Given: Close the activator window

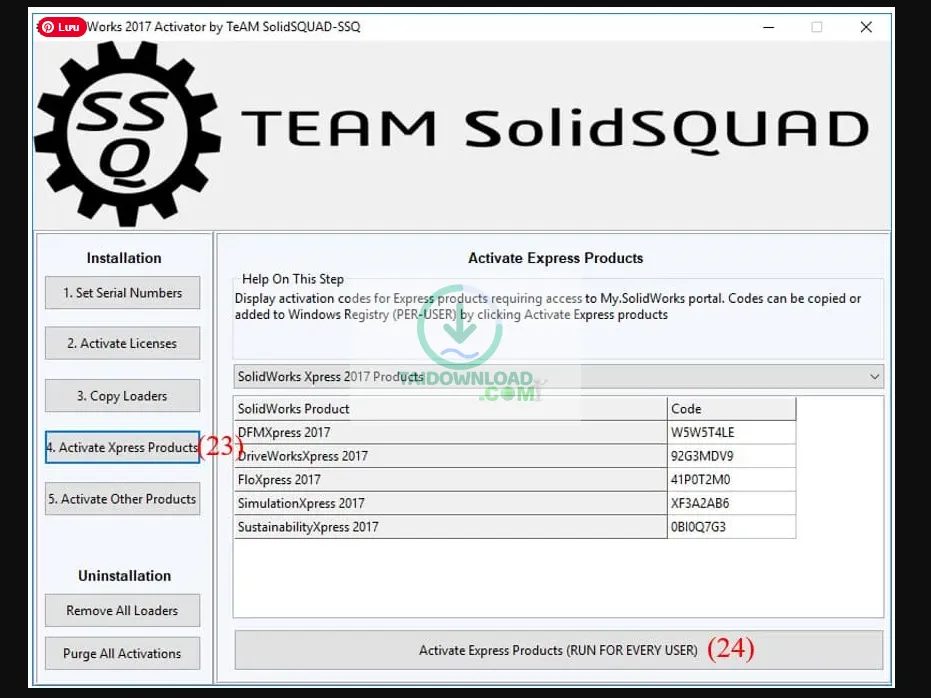Looking at the screenshot, I should (866, 27).
